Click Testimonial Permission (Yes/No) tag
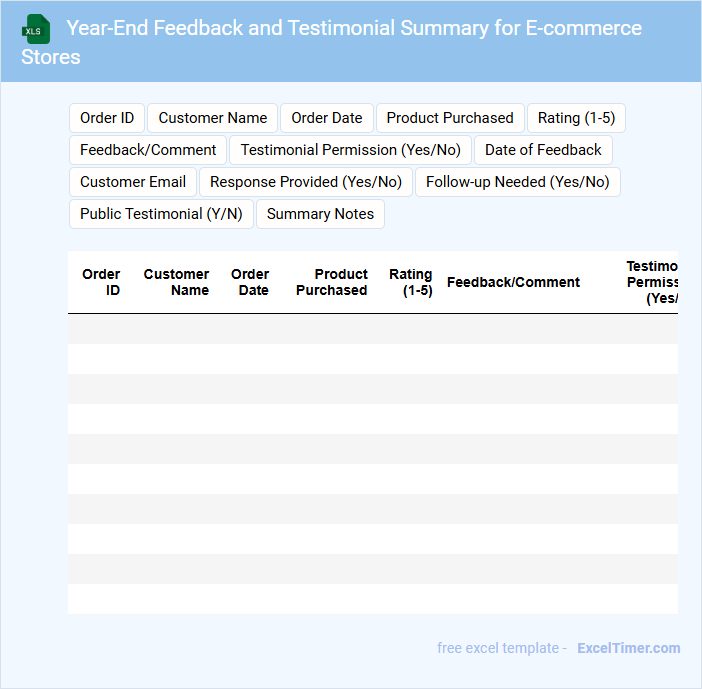This screenshot has height=689, width=702. [351, 150]
